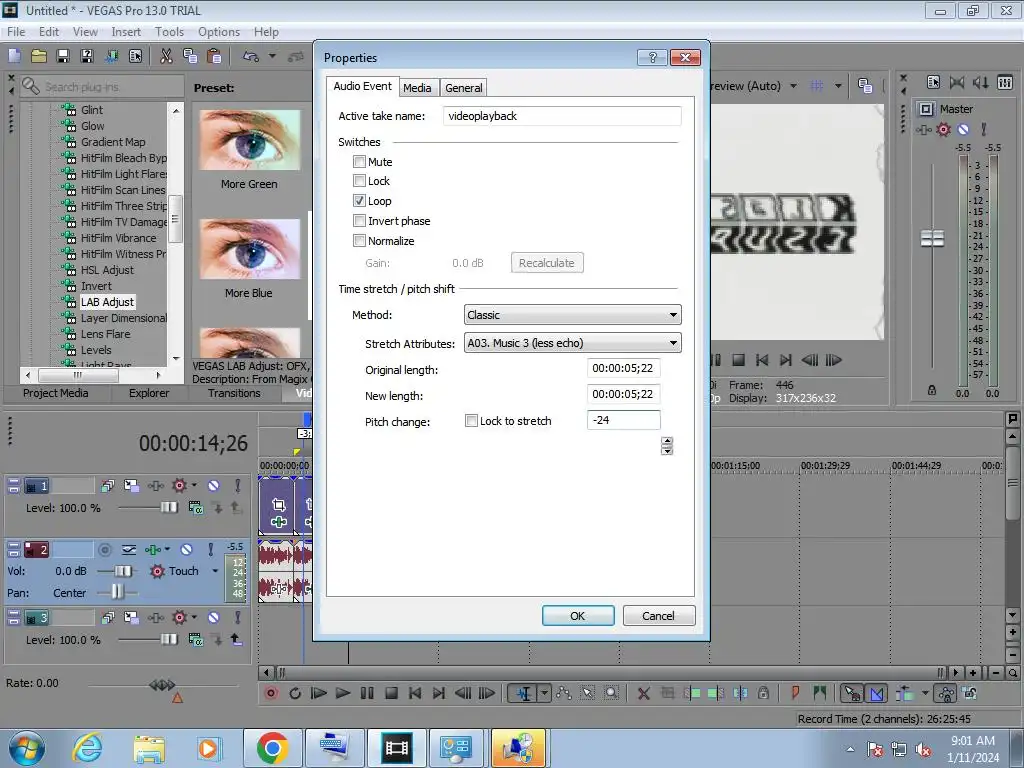
Task: Enable the Mute checkbox
Action: pyautogui.click(x=359, y=161)
